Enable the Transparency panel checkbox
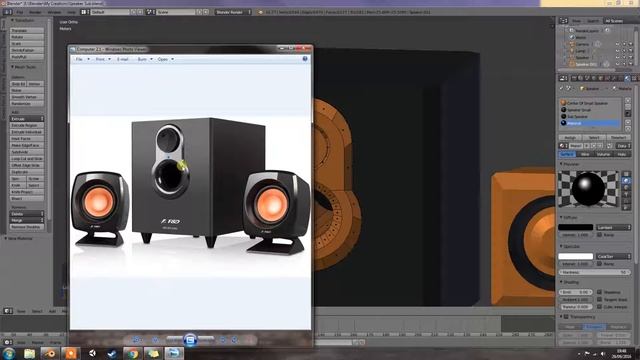 tap(566, 317)
